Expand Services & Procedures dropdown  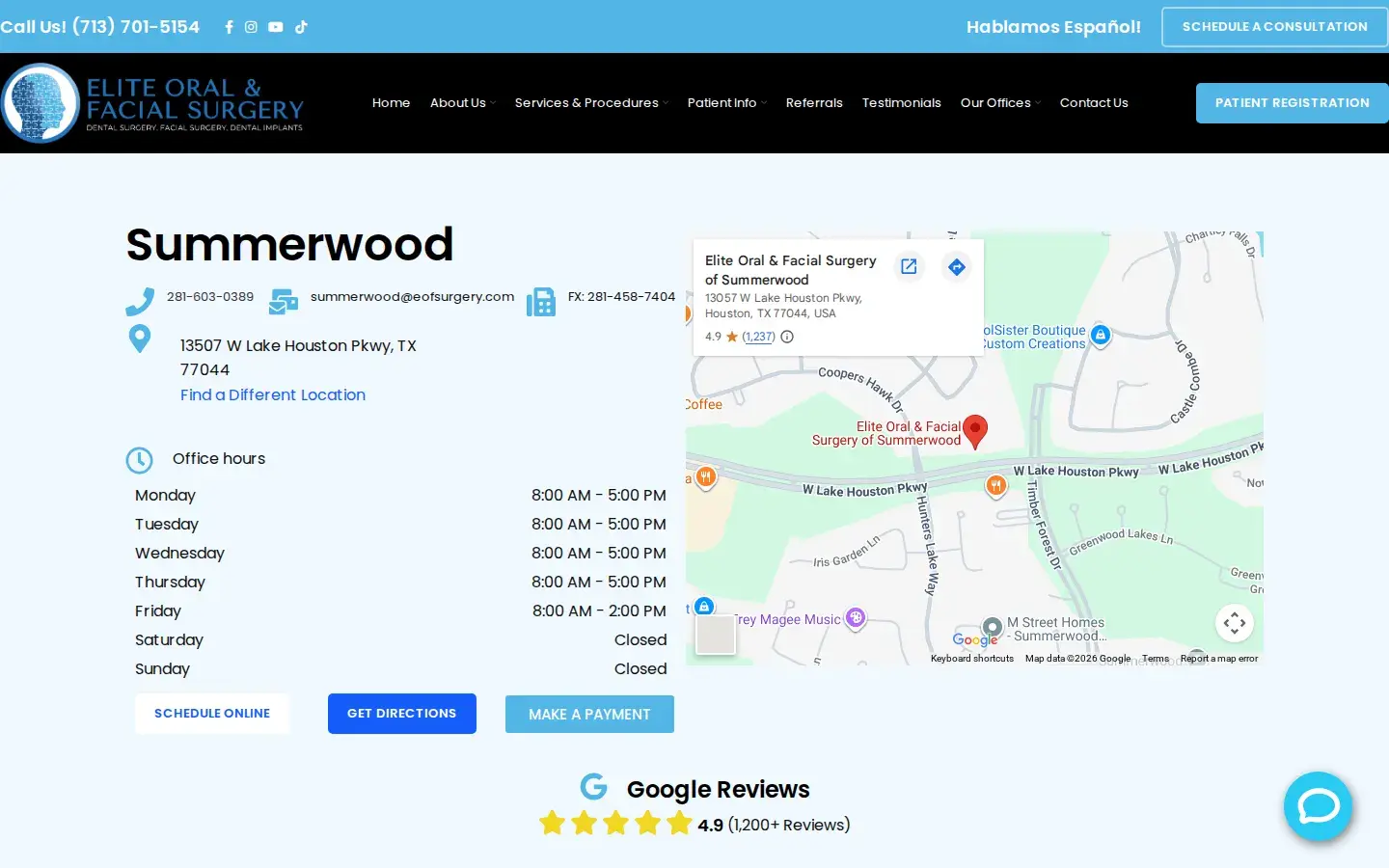point(591,103)
